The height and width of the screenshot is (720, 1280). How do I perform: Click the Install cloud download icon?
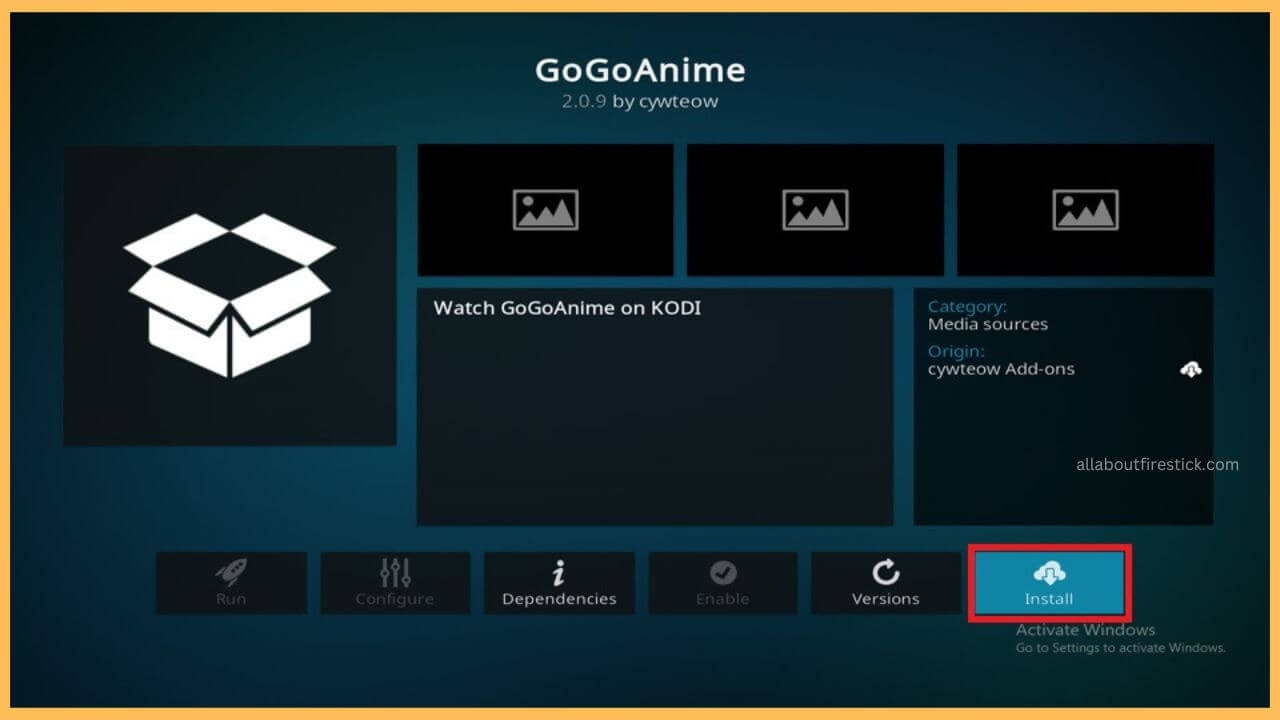(1049, 572)
